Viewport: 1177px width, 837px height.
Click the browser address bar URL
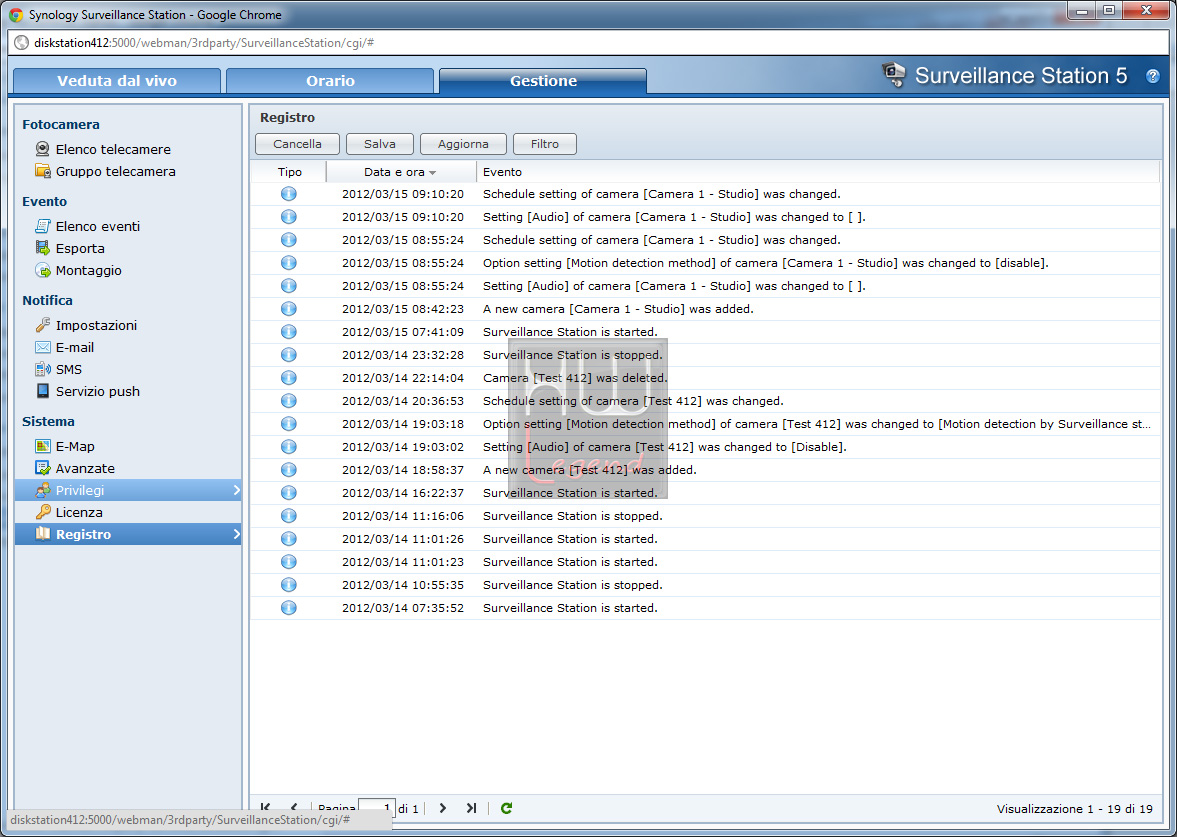point(204,43)
